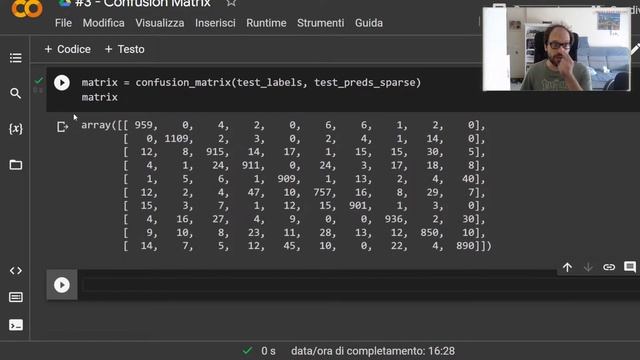Click the completion time status text
640x360 pixels.
point(373,351)
